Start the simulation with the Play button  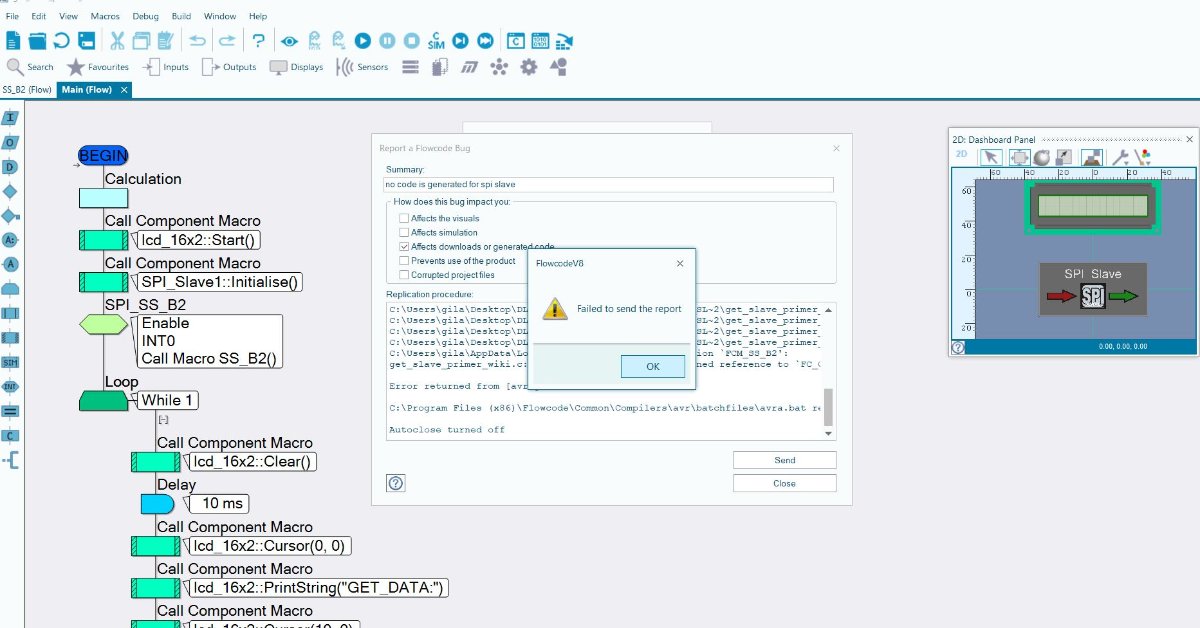[x=363, y=41]
